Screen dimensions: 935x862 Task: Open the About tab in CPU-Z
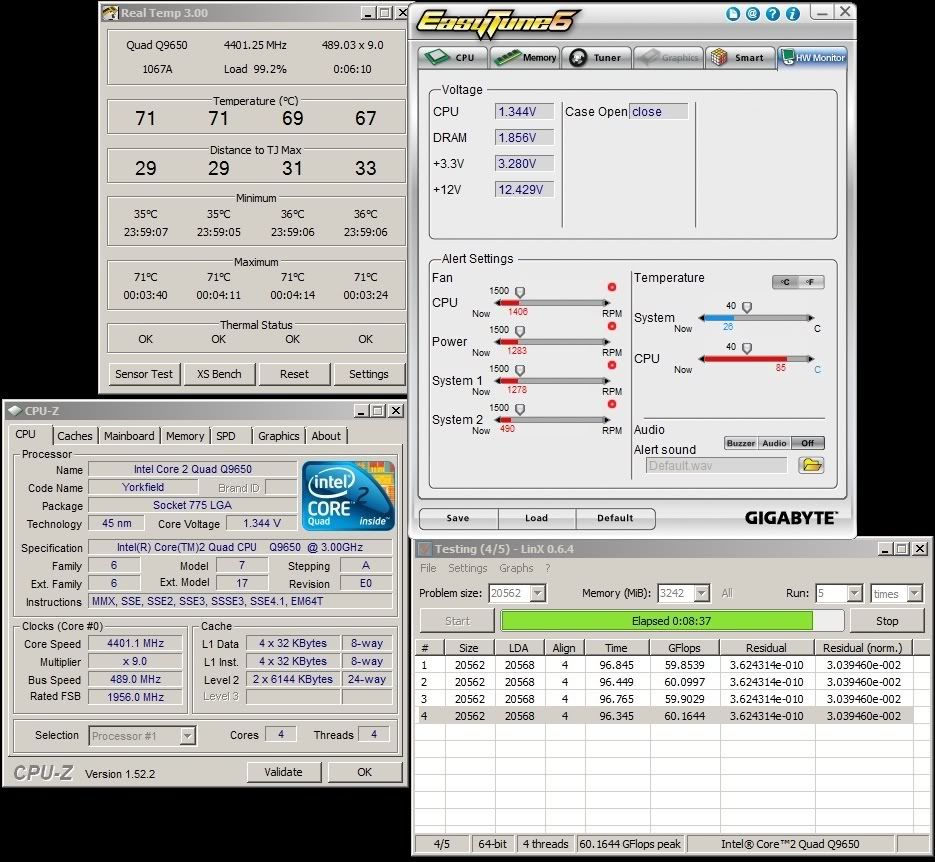[326, 436]
